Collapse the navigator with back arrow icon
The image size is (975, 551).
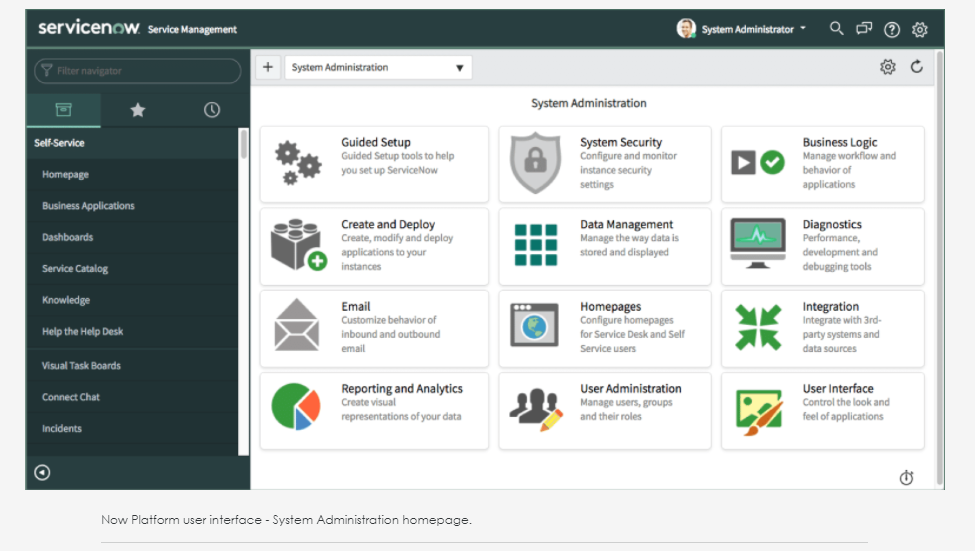tap(42, 473)
